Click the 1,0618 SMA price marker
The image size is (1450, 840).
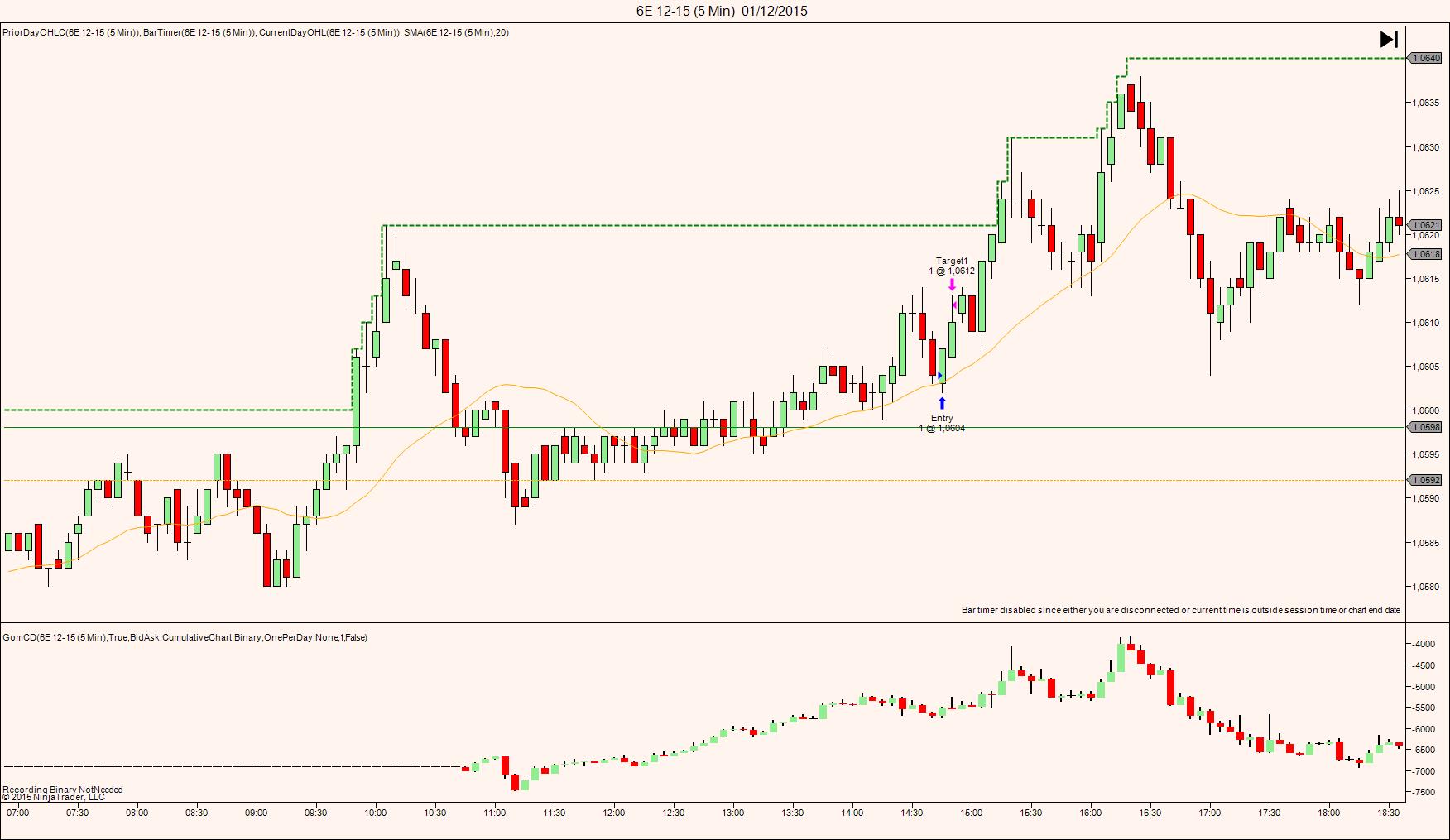point(1425,254)
